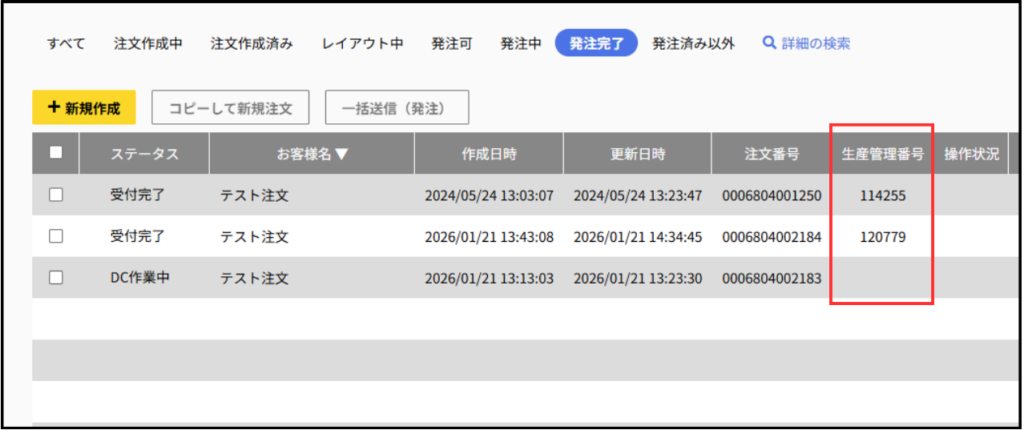The width and height of the screenshot is (1024, 430).
Task: Switch to the 発注済み以外 tab
Action: point(694,44)
